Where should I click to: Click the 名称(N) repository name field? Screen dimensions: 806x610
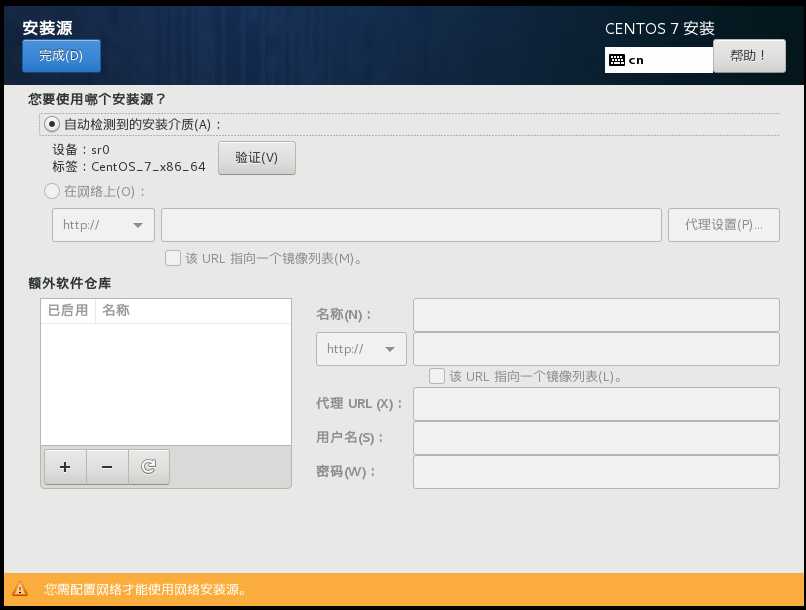(x=596, y=315)
